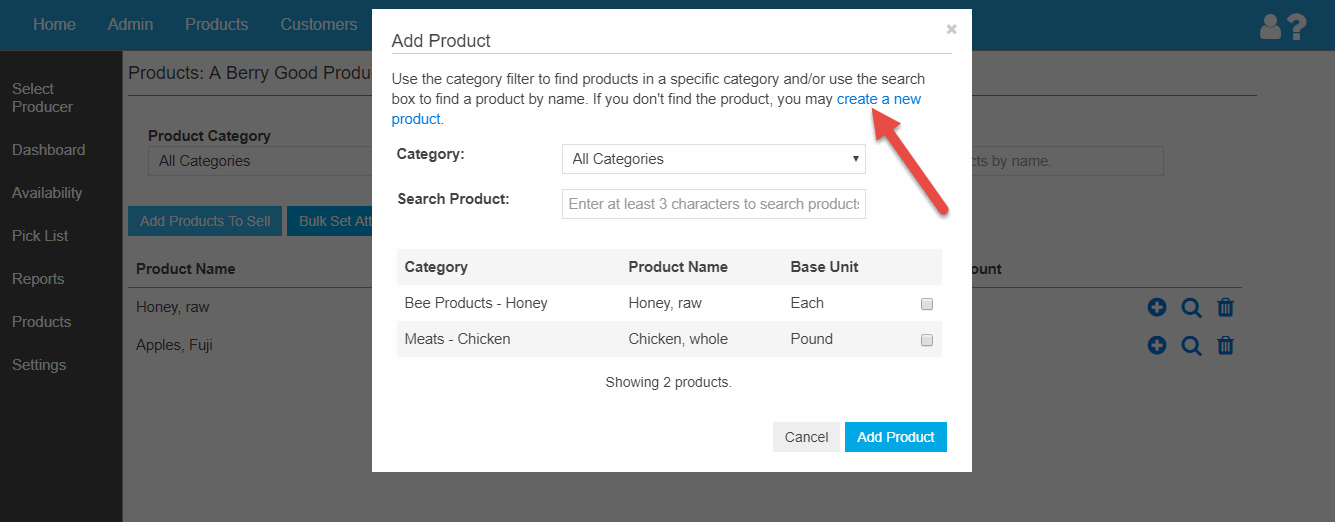The height and width of the screenshot is (522, 1335).
Task: Click the blue Add Product button
Action: click(x=895, y=437)
